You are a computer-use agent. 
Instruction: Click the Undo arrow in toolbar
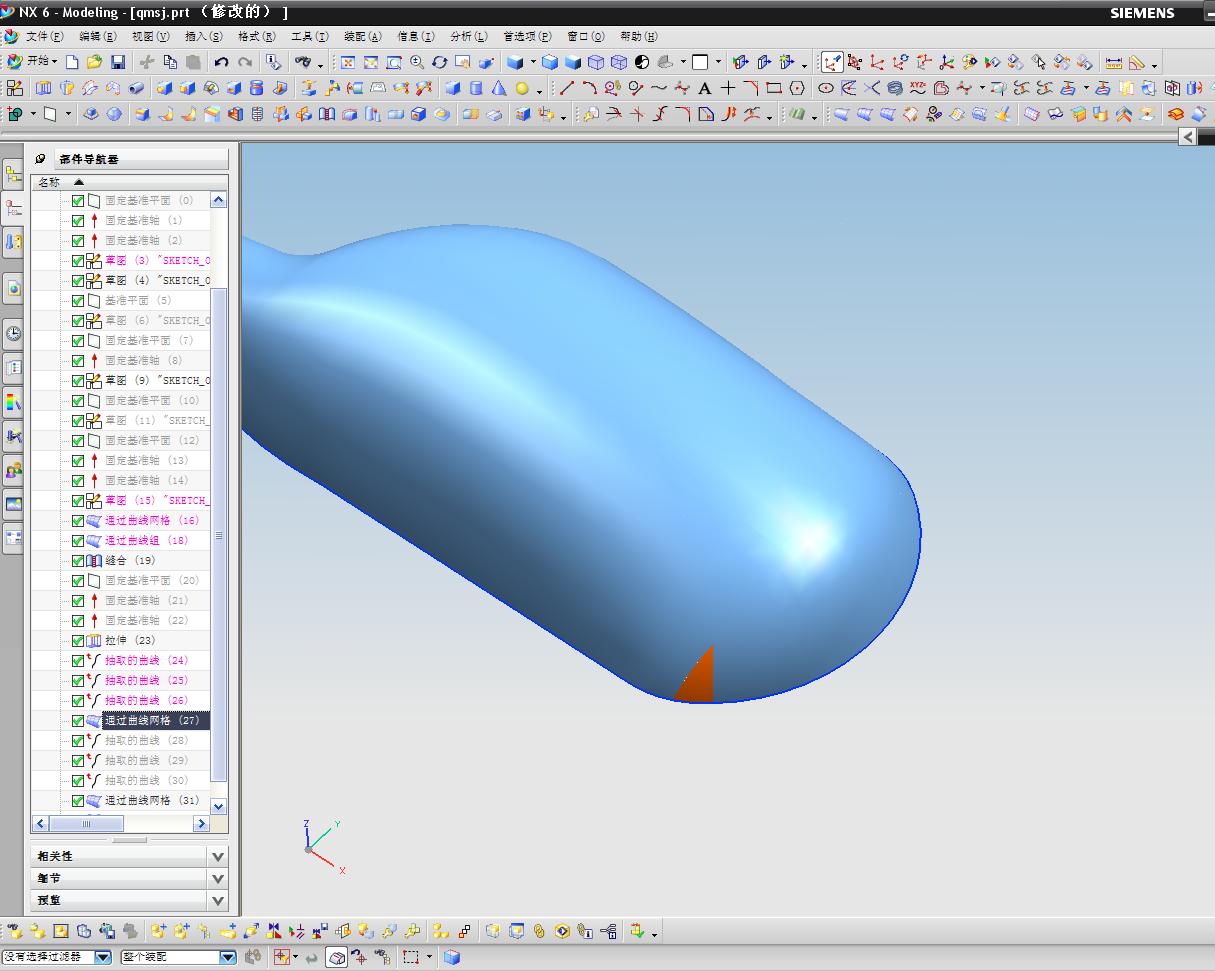[x=222, y=62]
